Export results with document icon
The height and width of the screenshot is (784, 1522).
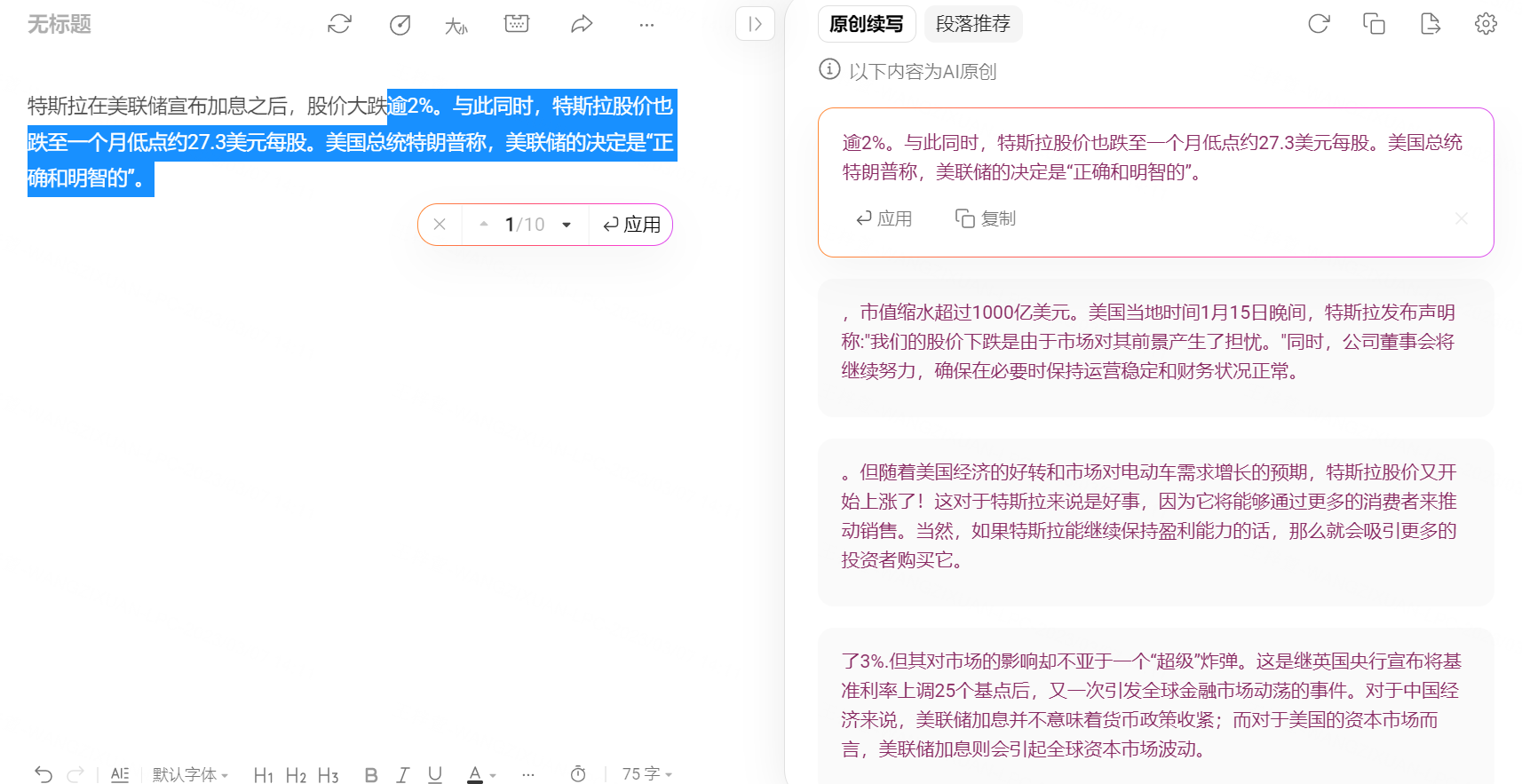[x=1430, y=24]
